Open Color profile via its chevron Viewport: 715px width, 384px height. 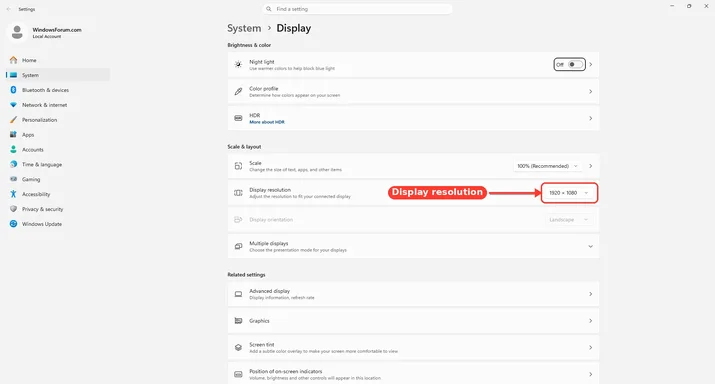591,91
